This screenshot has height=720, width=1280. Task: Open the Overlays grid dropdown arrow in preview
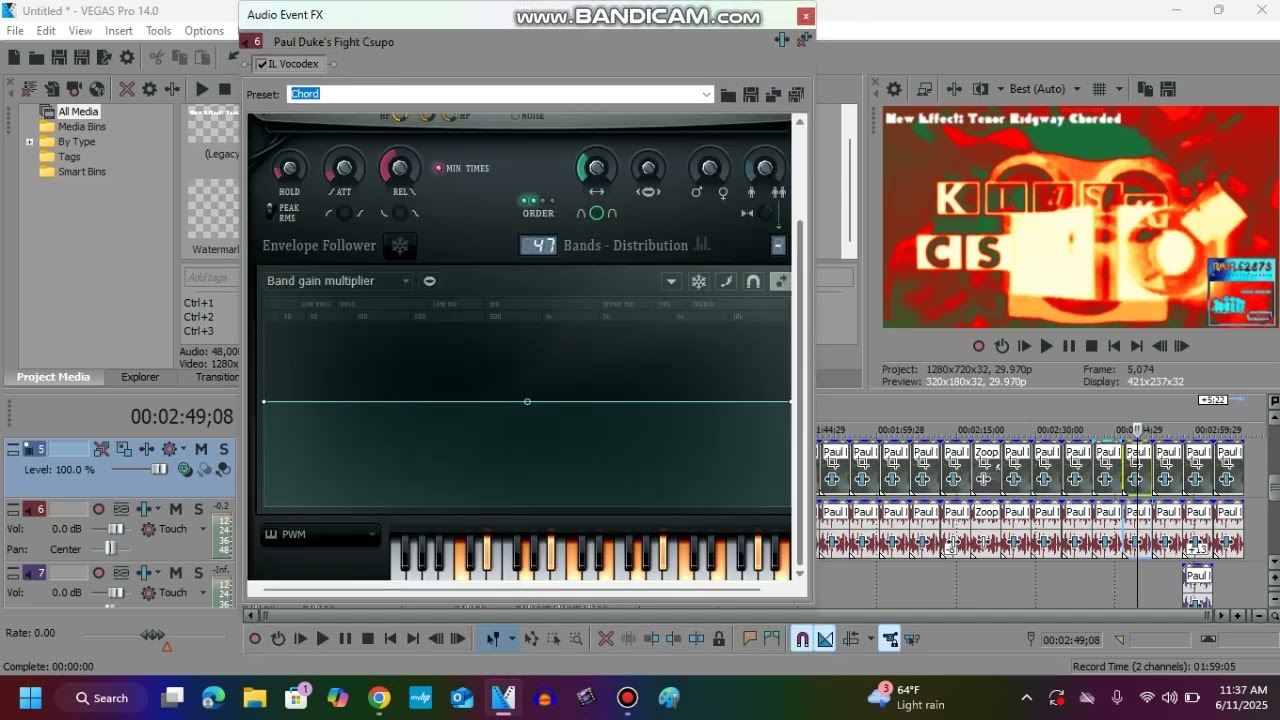point(1118,89)
